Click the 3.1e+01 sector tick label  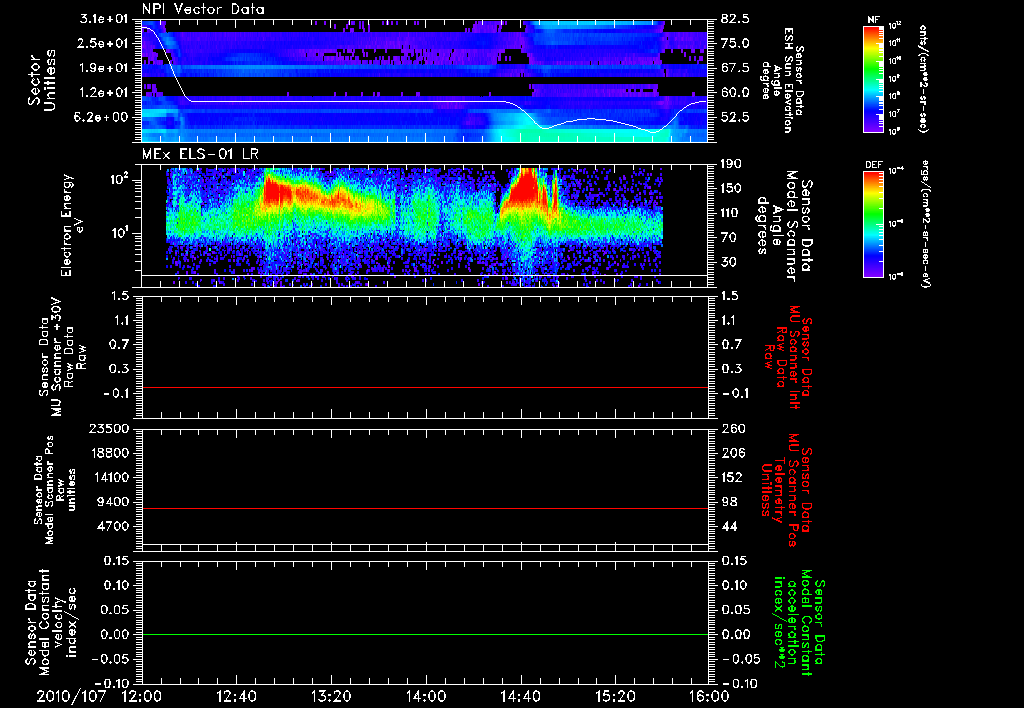pos(104,18)
